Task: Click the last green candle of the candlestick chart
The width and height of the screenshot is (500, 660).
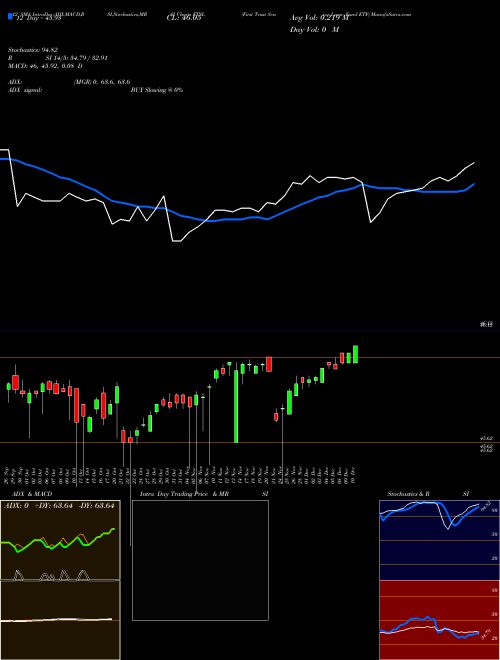Action: [x=356, y=354]
